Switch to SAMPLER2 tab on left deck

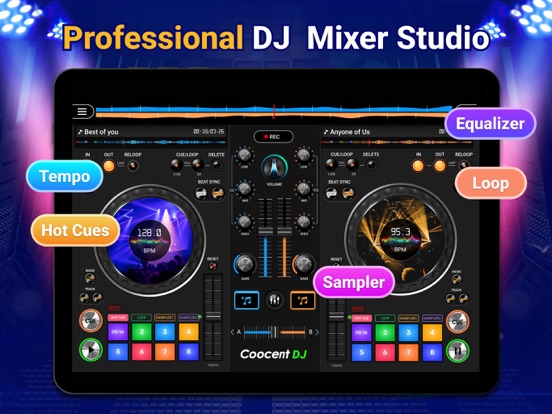point(188,318)
